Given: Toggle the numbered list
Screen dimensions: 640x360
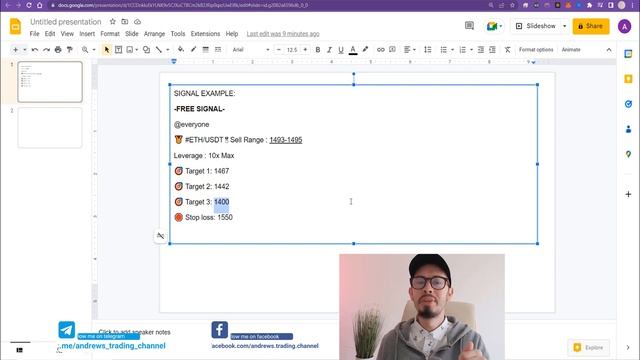Looking at the screenshot, I should pos(462,50).
